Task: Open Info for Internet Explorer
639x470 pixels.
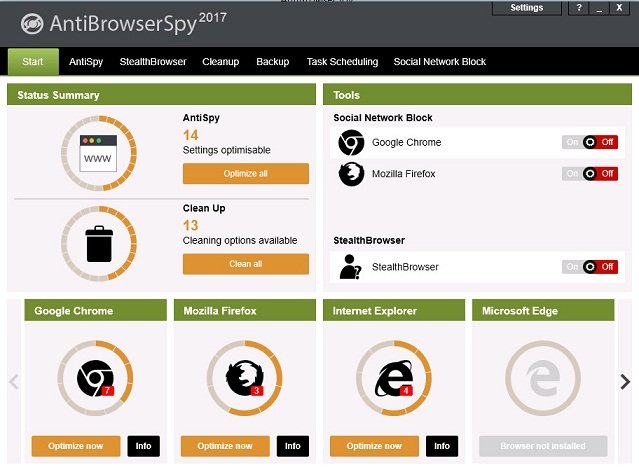Action: [x=442, y=446]
